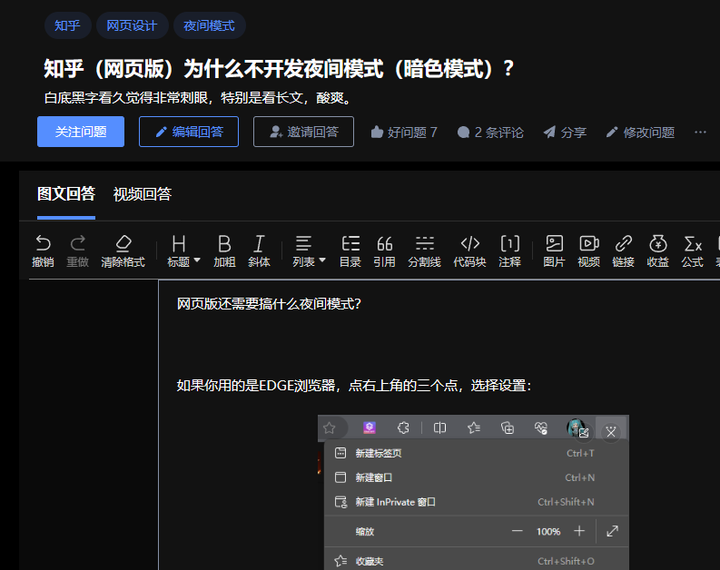Open the 知乎 topic tag
Image resolution: width=720 pixels, height=570 pixels.
(x=68, y=26)
